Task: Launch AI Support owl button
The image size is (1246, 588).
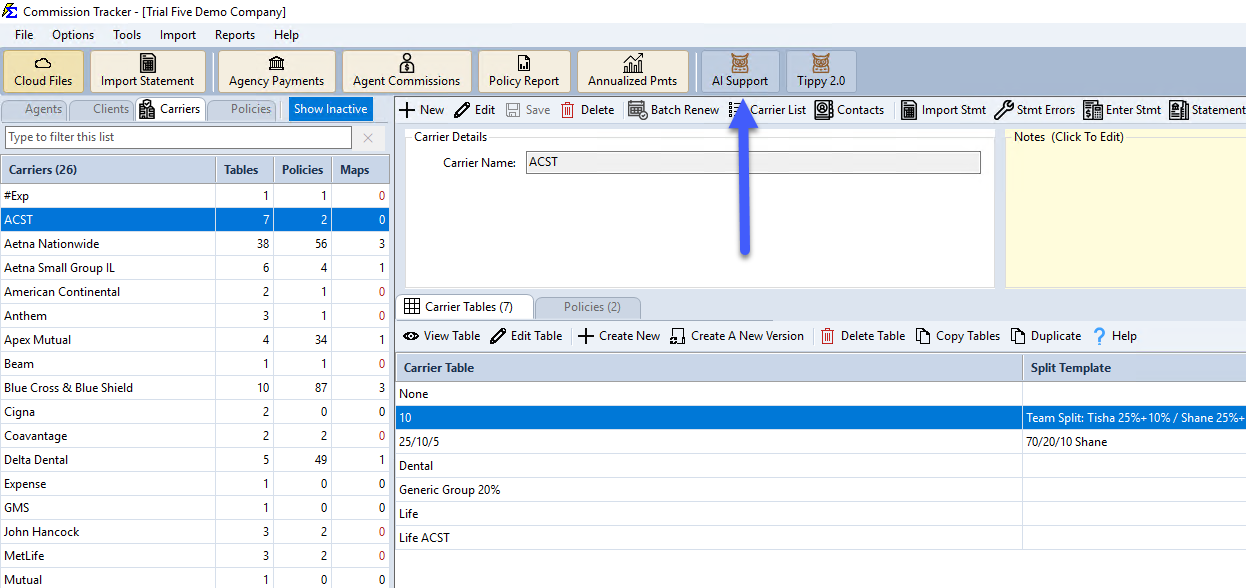Action: click(x=740, y=71)
